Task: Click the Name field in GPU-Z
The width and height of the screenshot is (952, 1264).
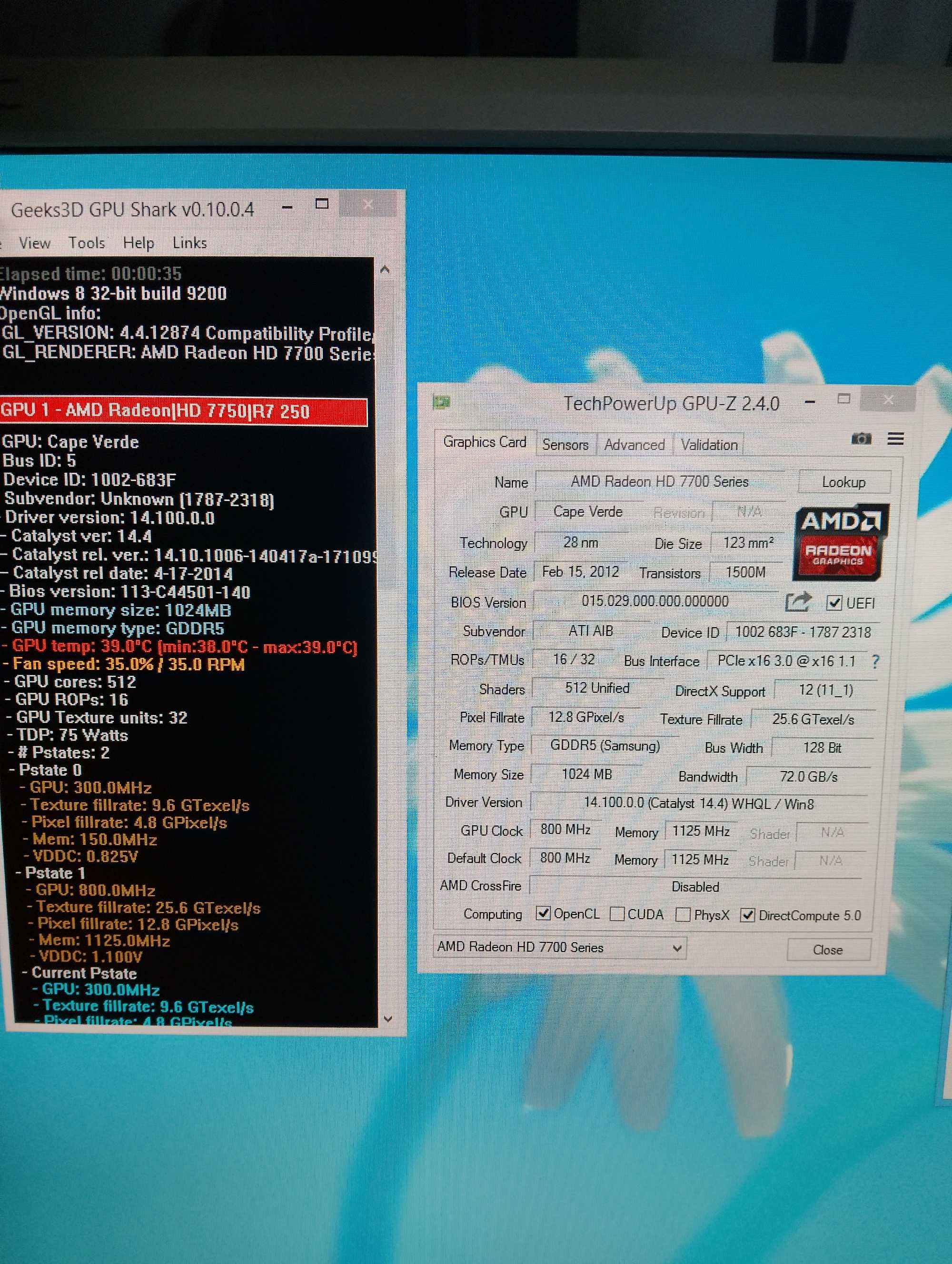Action: (x=659, y=481)
